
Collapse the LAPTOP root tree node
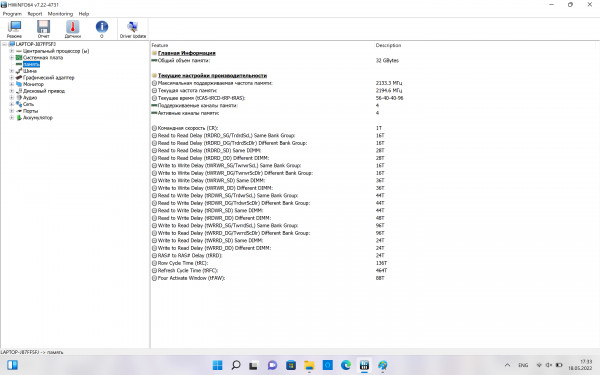click(x=5, y=44)
